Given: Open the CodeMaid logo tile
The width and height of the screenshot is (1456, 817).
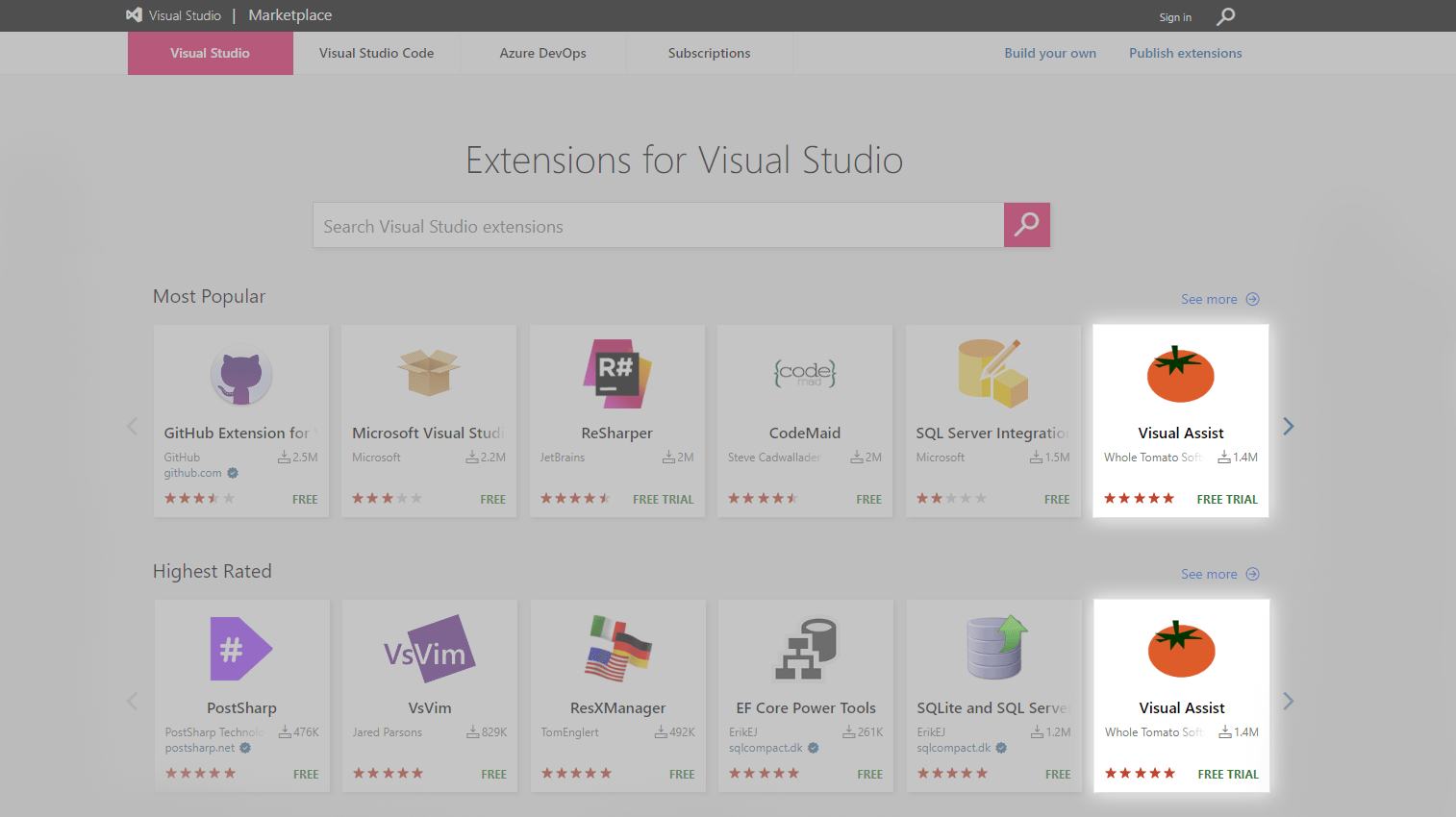Looking at the screenshot, I should coord(805,373).
